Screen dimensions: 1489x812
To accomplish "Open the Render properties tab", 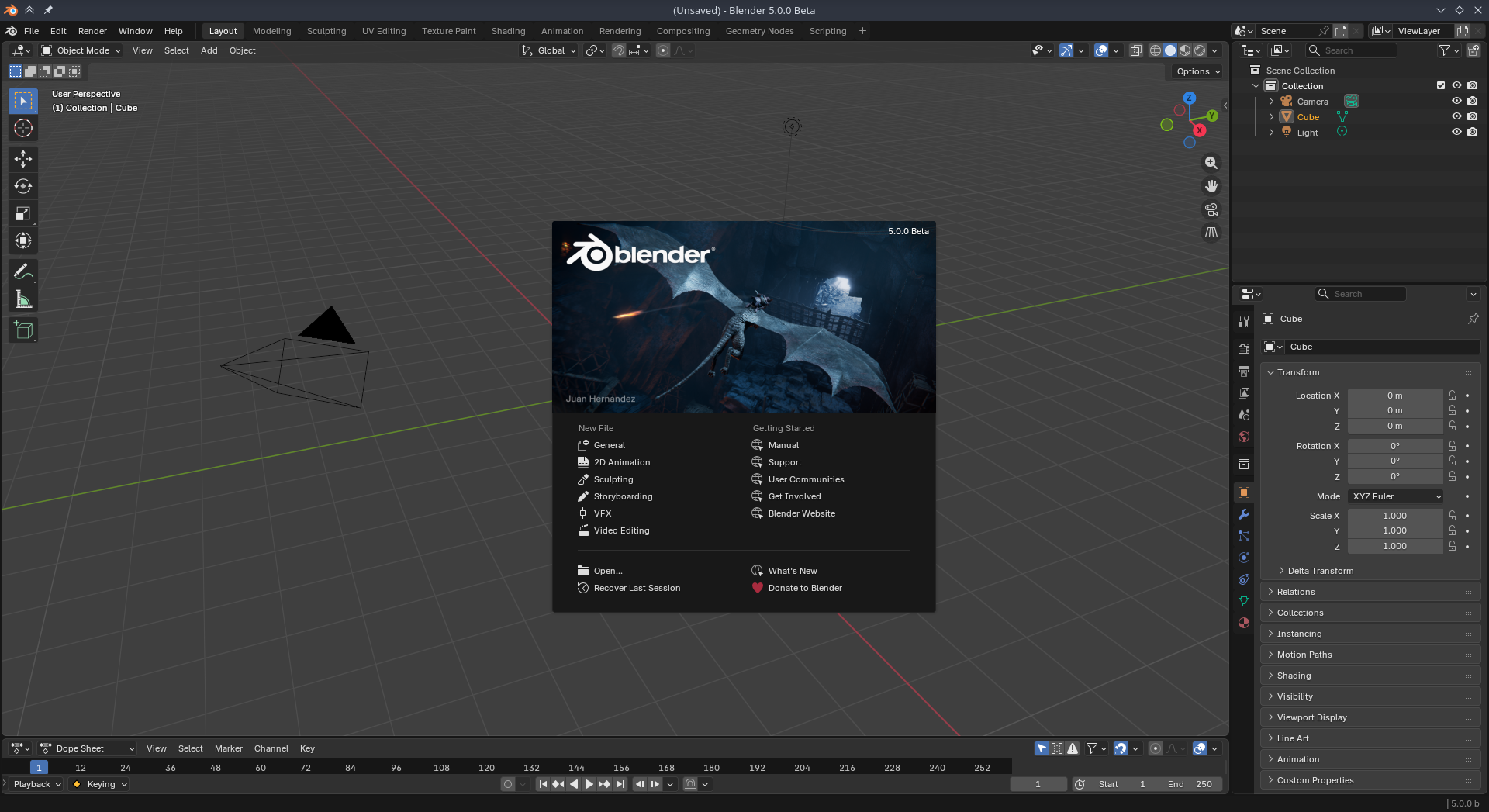I will pos(1244,349).
